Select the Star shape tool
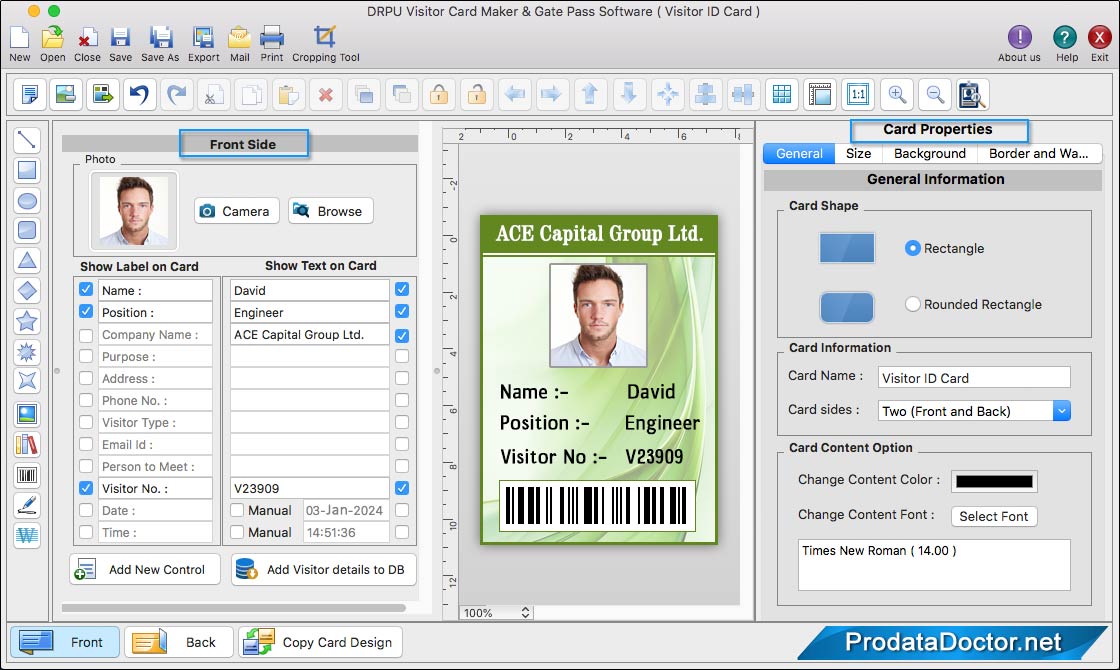The image size is (1120, 670). (26, 321)
